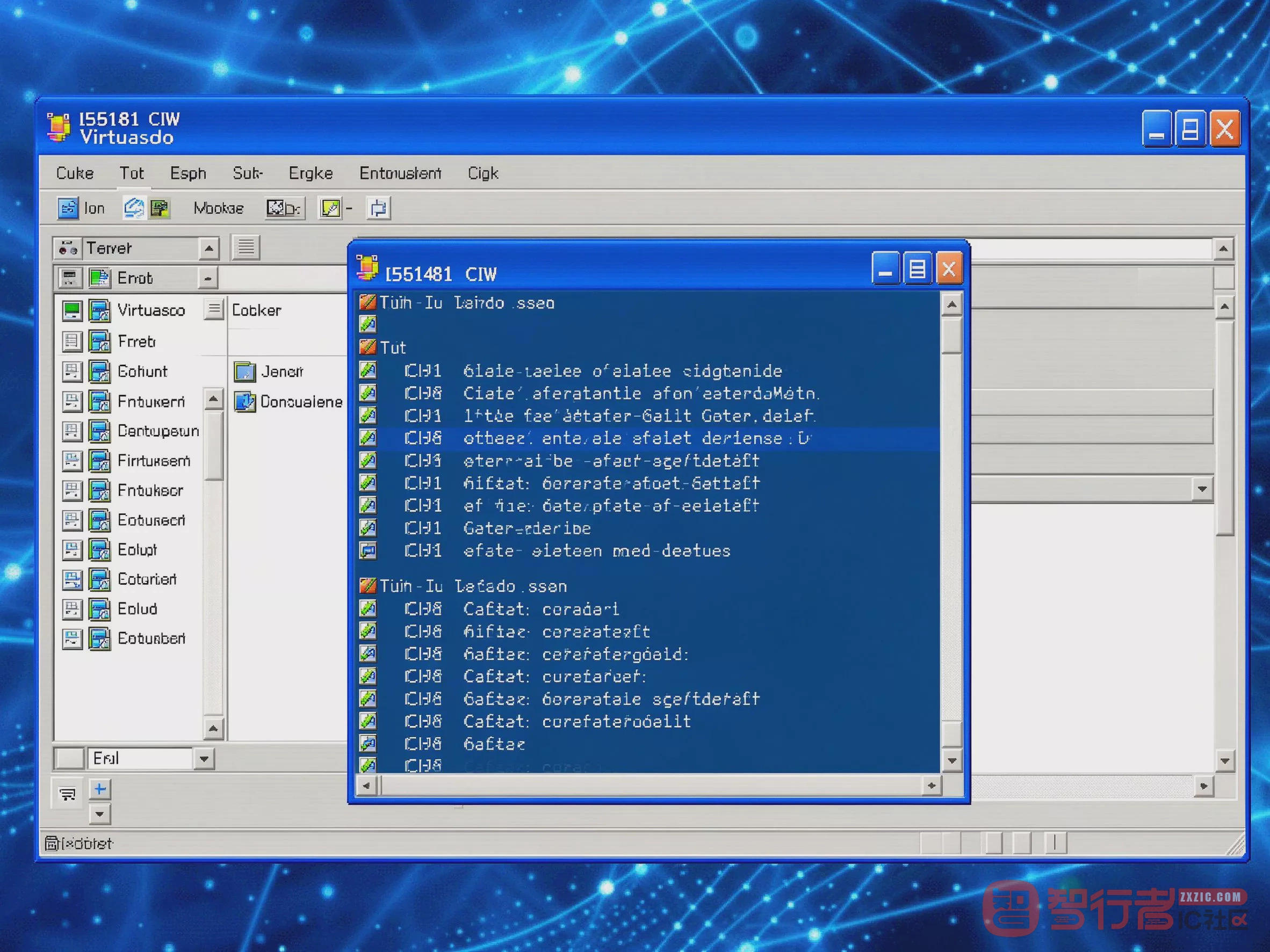1270x952 pixels.
Task: Toggle the checkbox next to Dentupeun
Action: click(x=72, y=431)
